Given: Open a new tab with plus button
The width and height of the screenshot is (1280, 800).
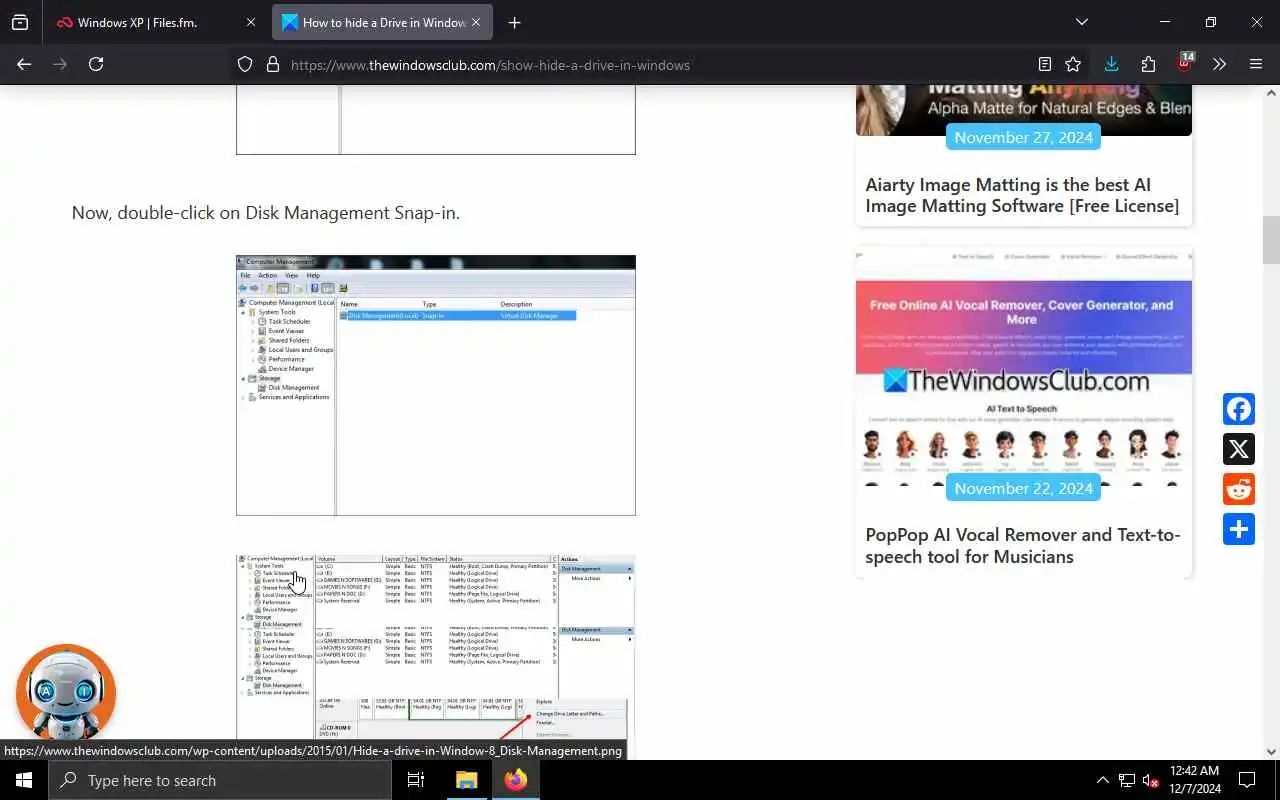Looking at the screenshot, I should point(514,22).
